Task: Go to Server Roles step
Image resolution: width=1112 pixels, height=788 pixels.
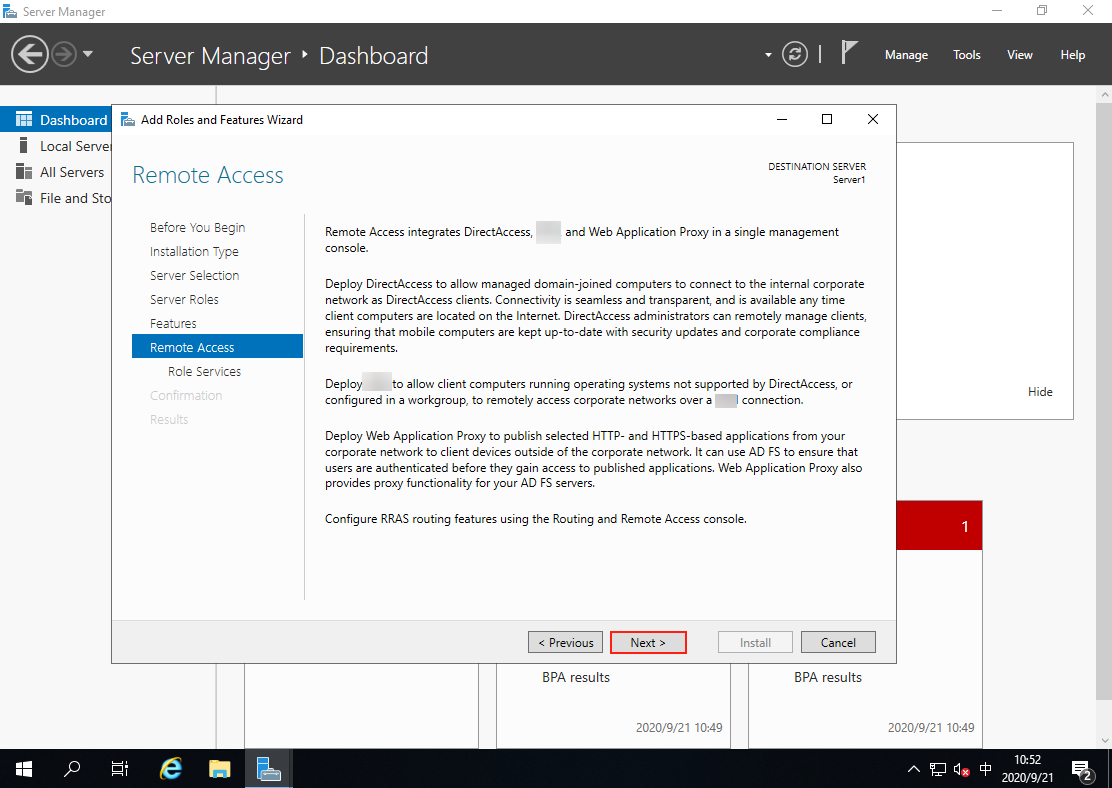Action: click(x=184, y=299)
